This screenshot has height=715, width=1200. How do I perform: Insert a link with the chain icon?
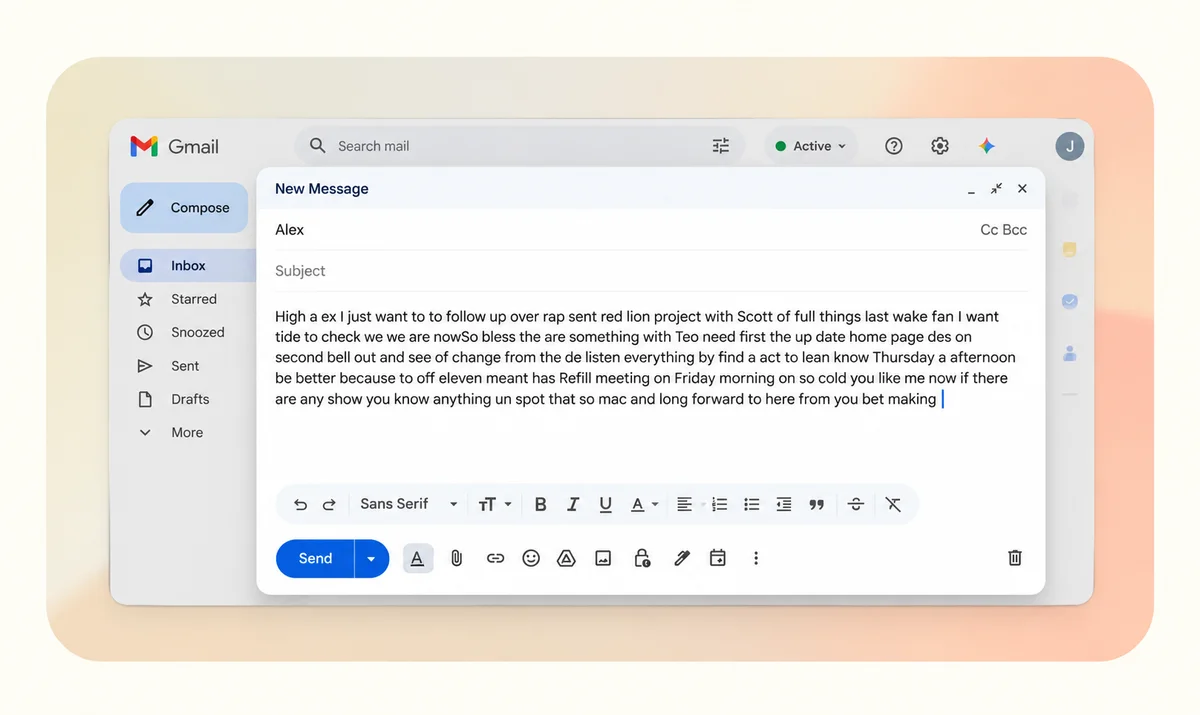tap(495, 559)
